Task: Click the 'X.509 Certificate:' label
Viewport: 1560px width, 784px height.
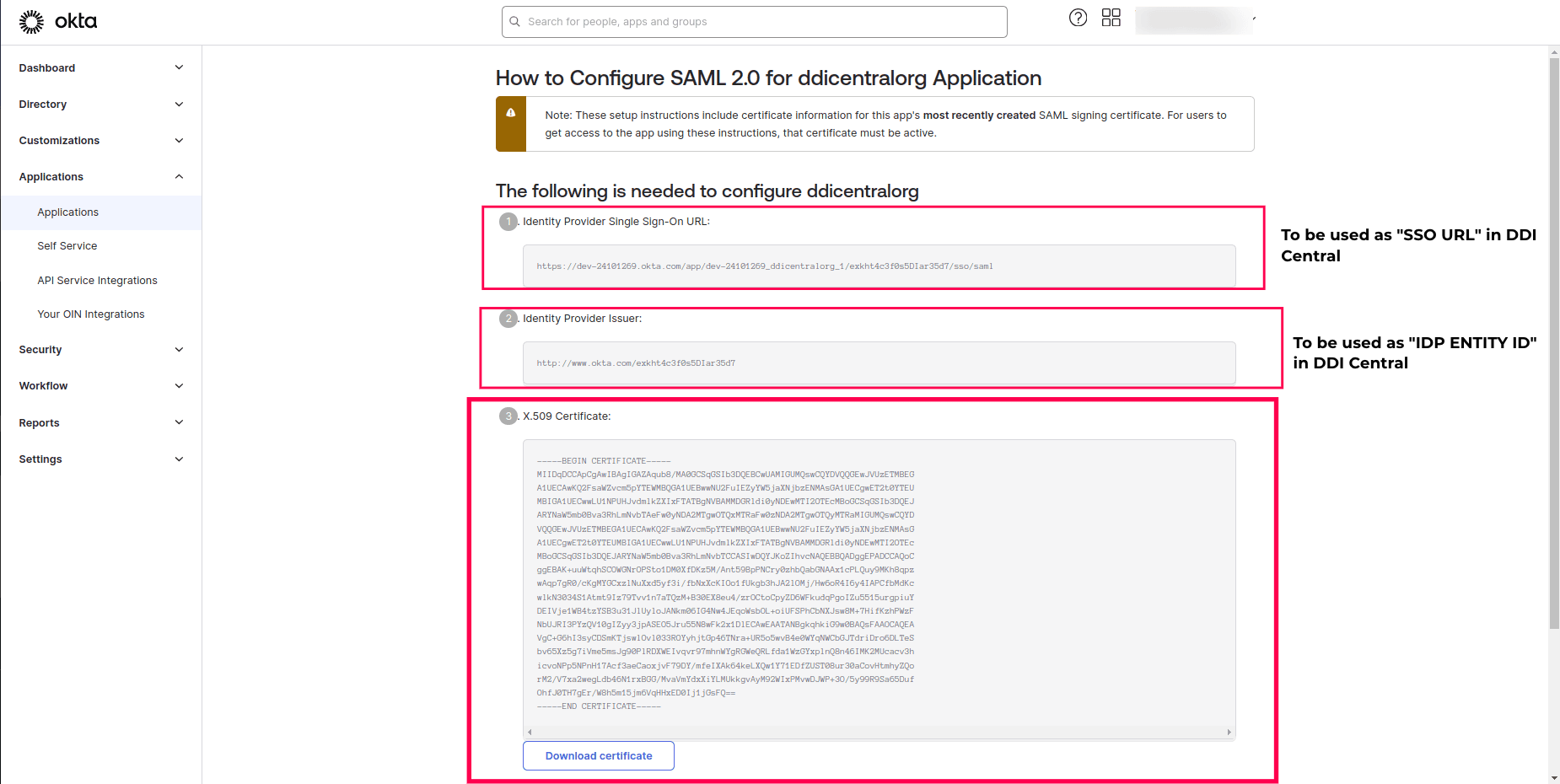Action: pos(567,416)
